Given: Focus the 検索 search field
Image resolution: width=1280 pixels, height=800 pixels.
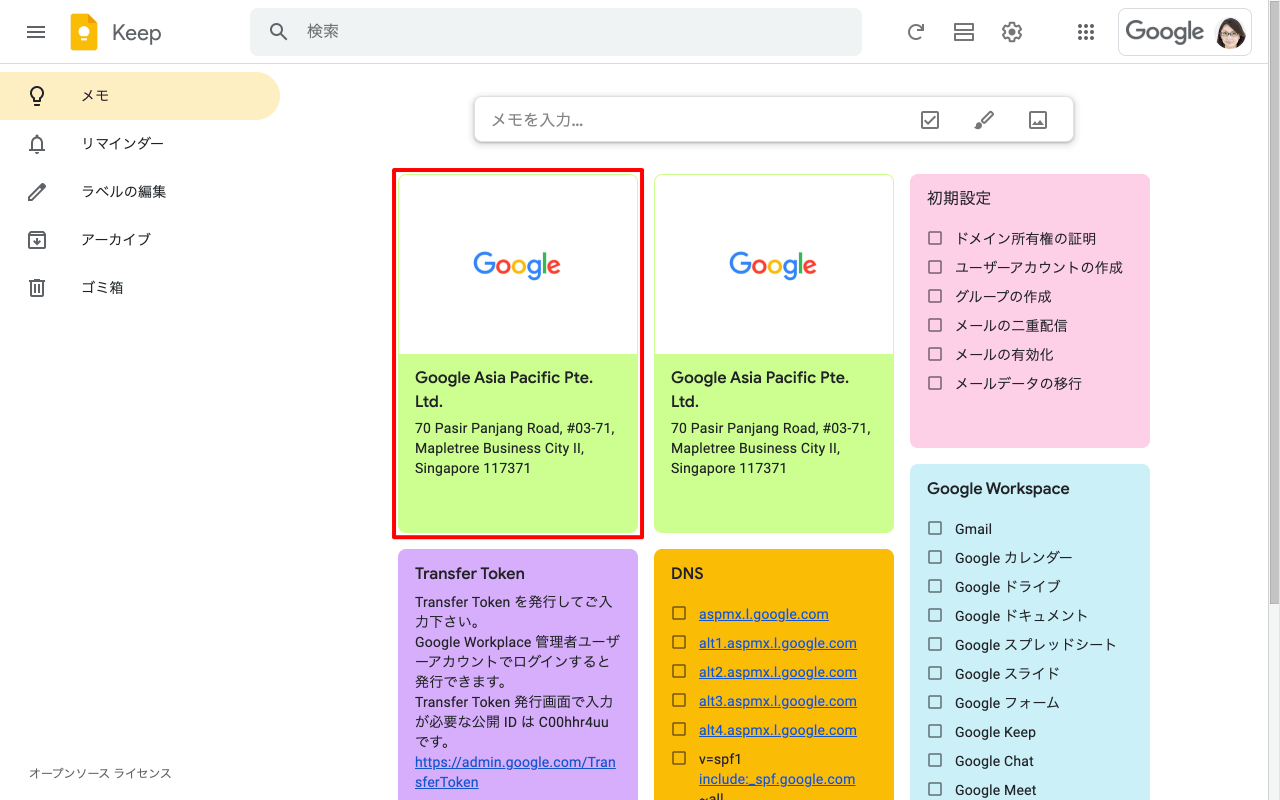Looking at the screenshot, I should pos(556,32).
